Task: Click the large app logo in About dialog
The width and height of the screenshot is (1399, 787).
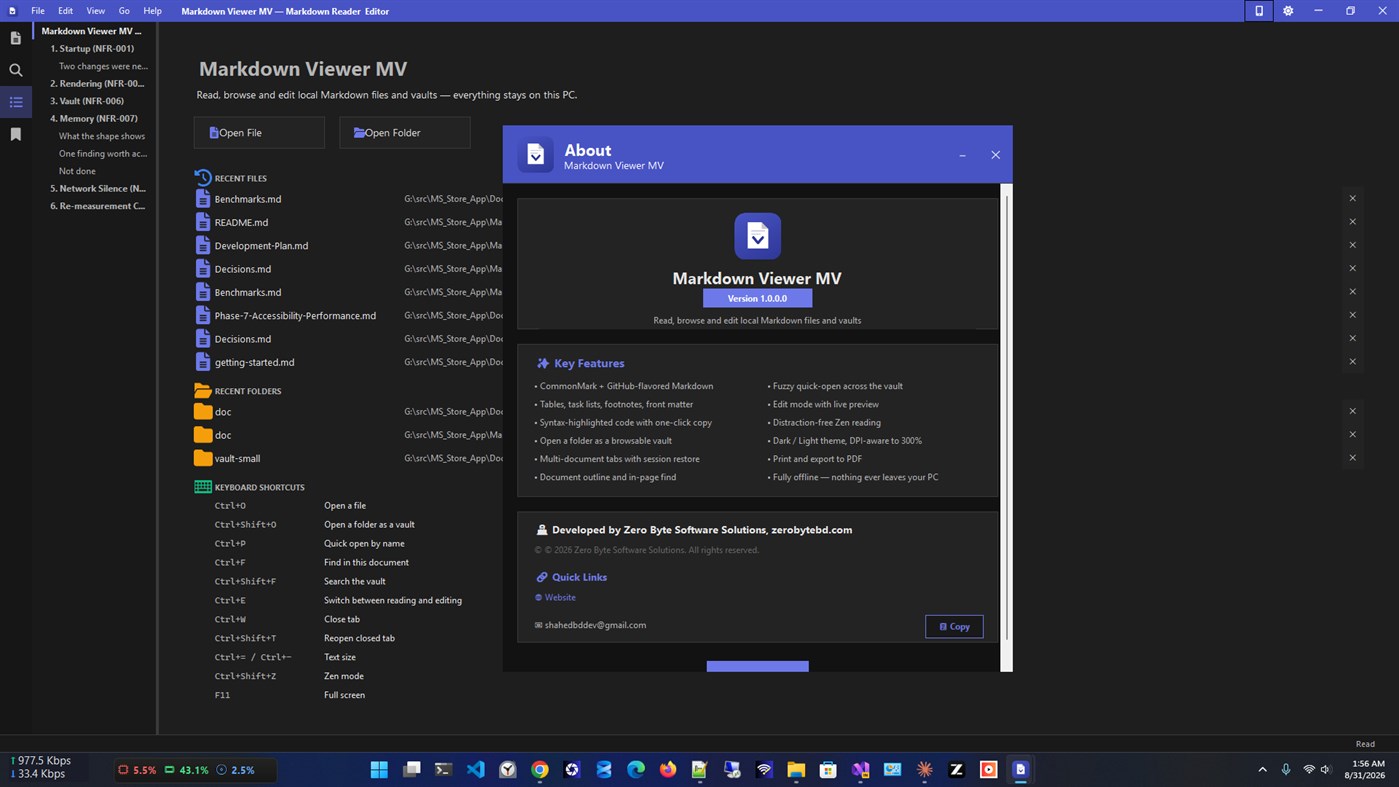Action: tap(757, 236)
